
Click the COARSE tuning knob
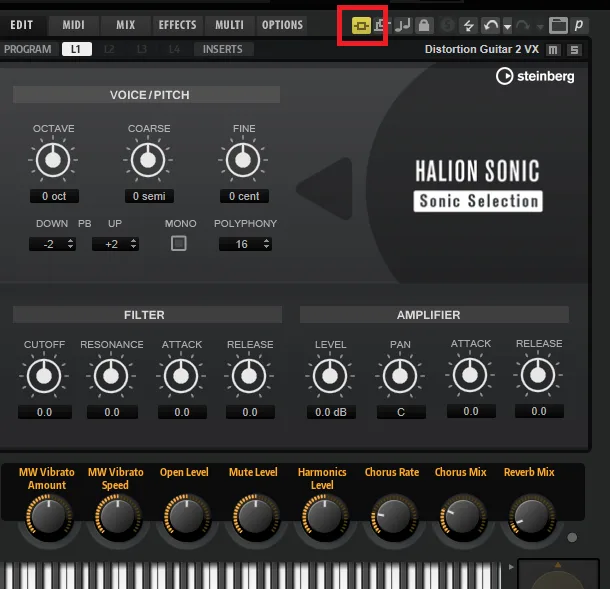(148, 160)
